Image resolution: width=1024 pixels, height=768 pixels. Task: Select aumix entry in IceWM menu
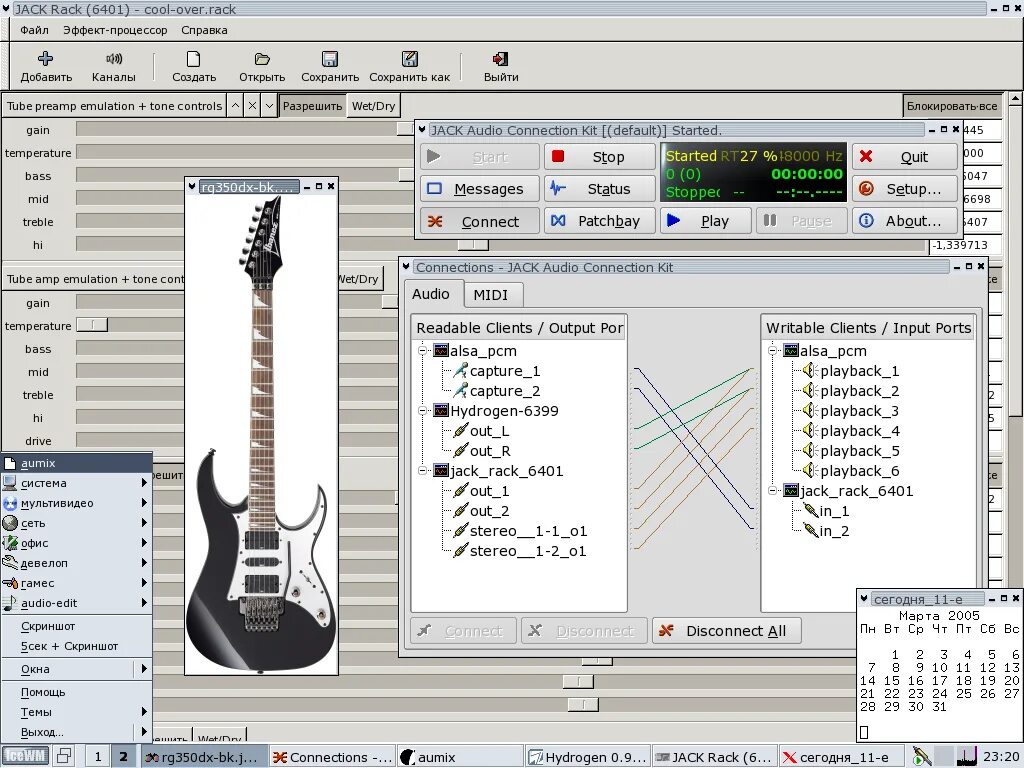[76, 463]
